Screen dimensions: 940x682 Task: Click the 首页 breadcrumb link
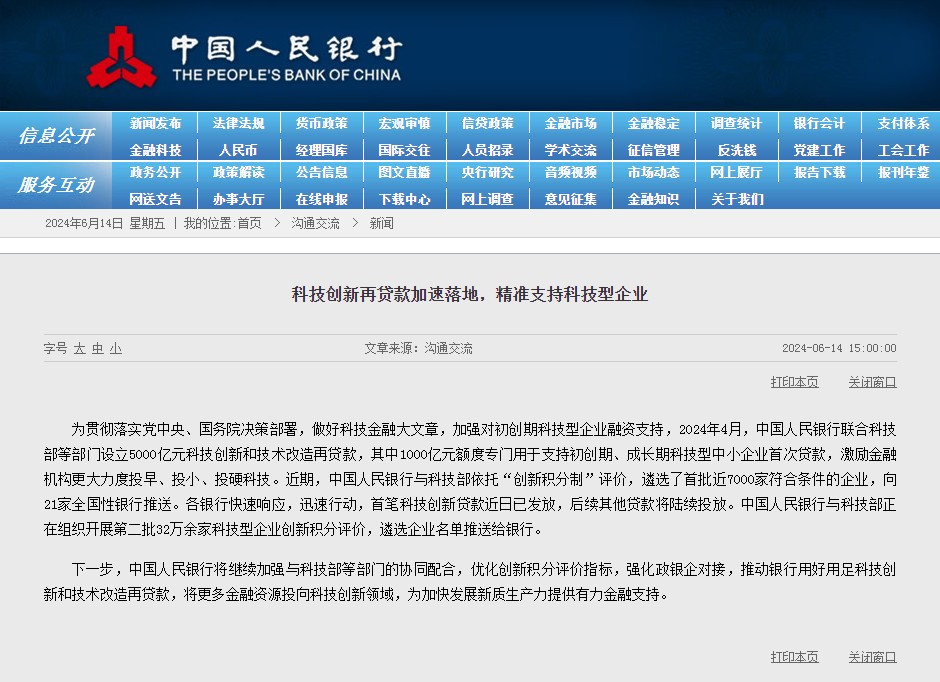(x=249, y=224)
